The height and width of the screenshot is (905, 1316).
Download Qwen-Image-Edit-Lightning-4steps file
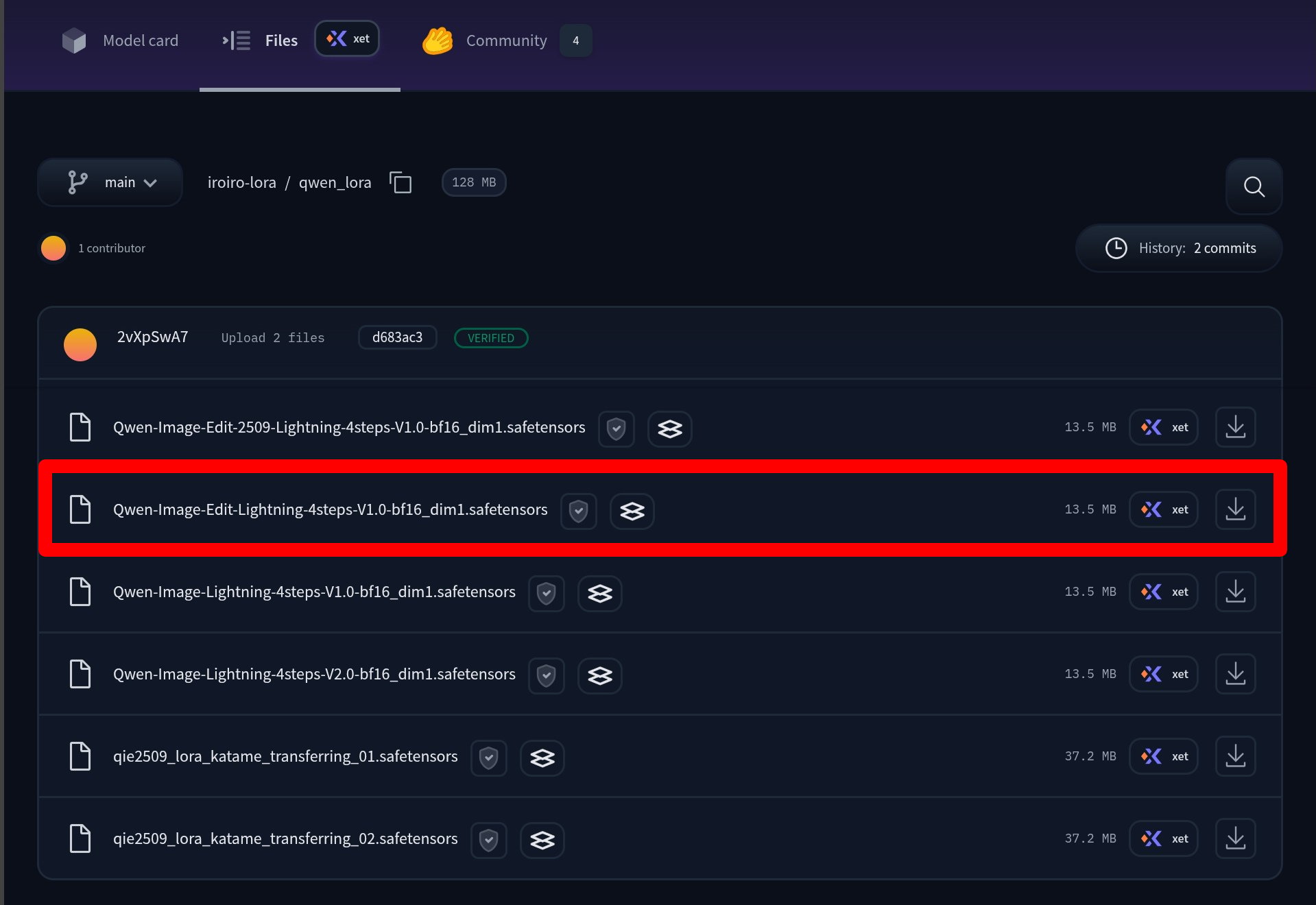pos(1236,509)
